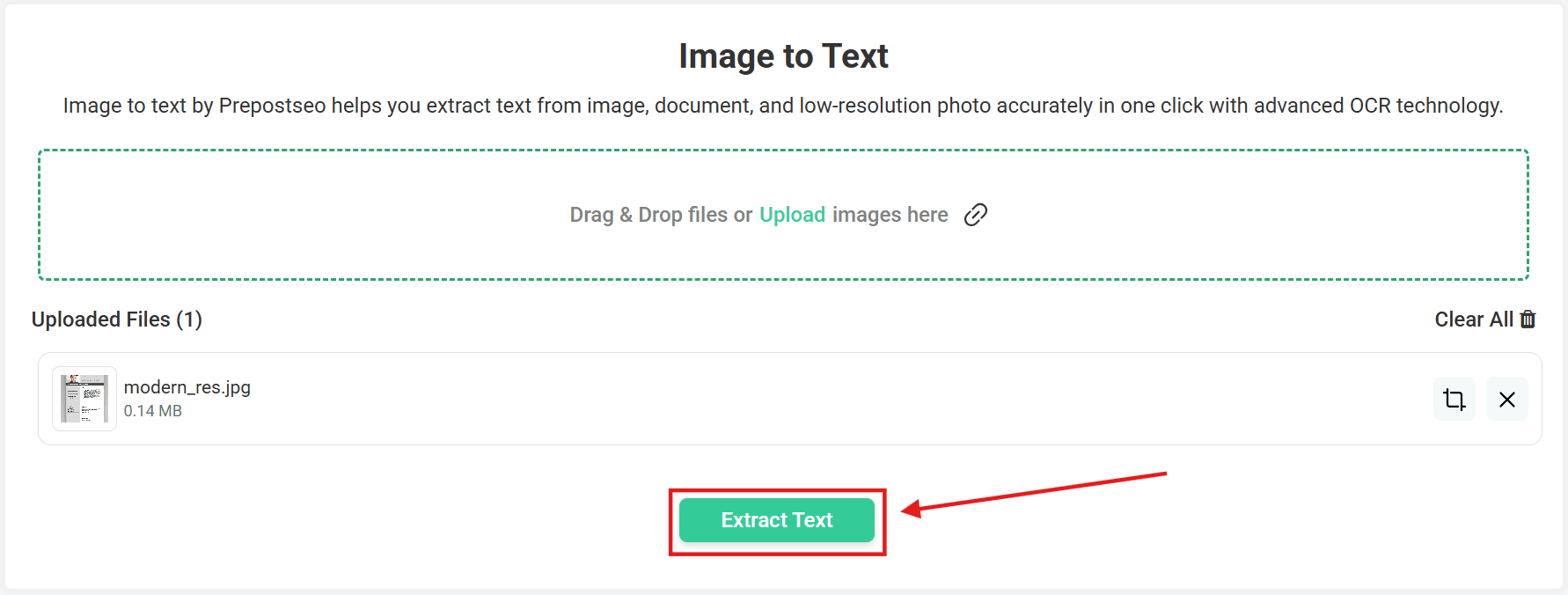Click the green Upload link
The width and height of the screenshot is (1568, 595).
click(x=792, y=215)
